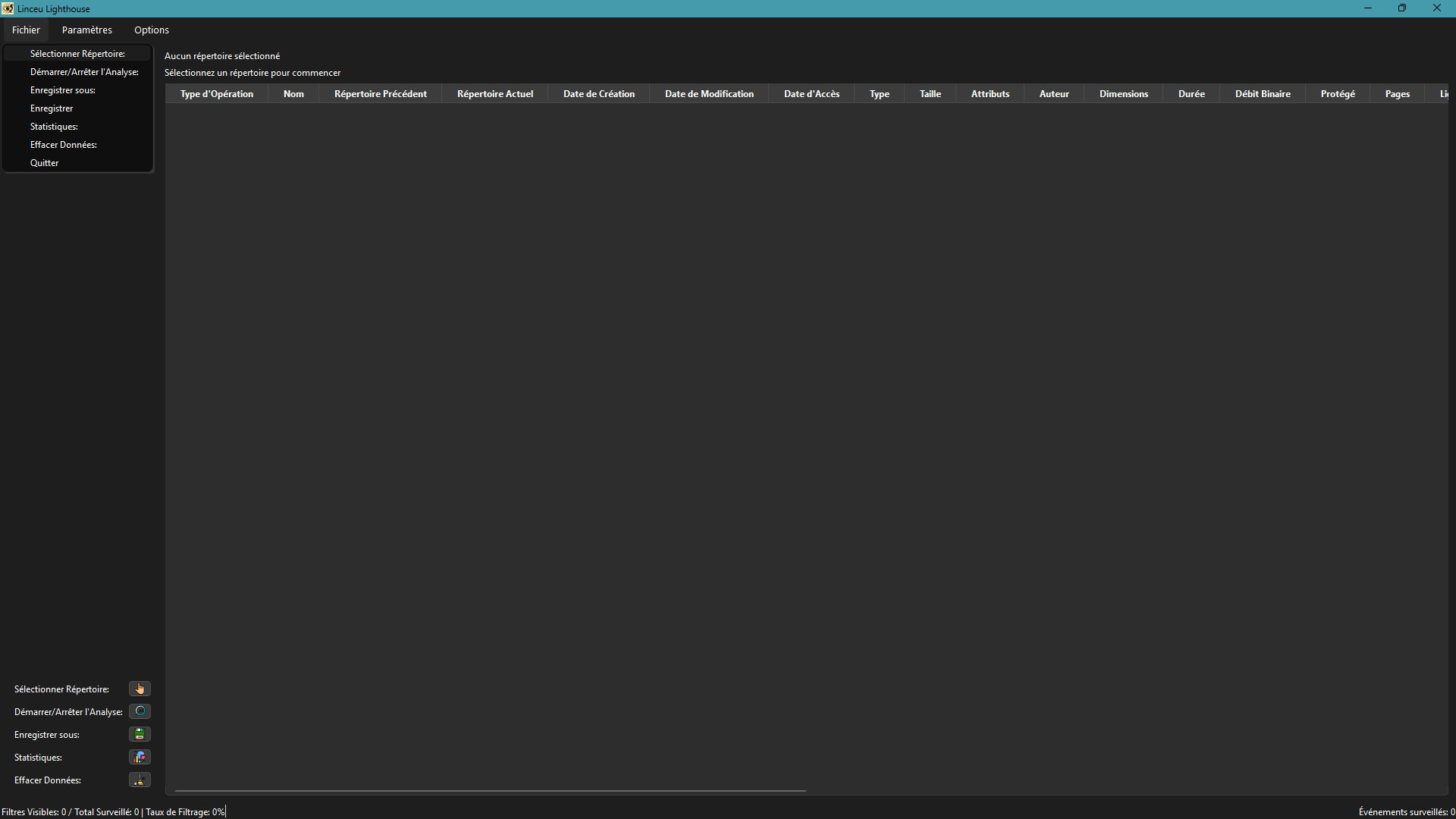Image resolution: width=1456 pixels, height=819 pixels.
Task: Click the "Date de Modification" column header
Action: click(709, 94)
